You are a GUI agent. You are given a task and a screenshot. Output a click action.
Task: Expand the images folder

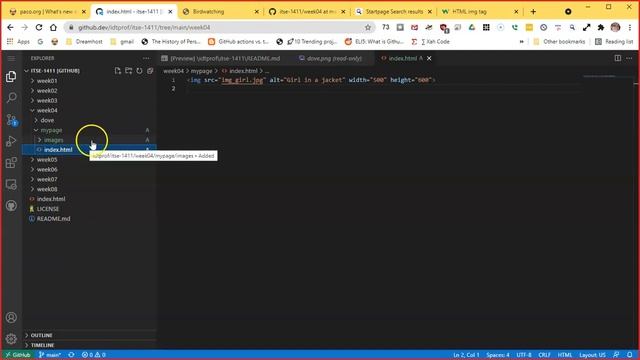coord(90,140)
